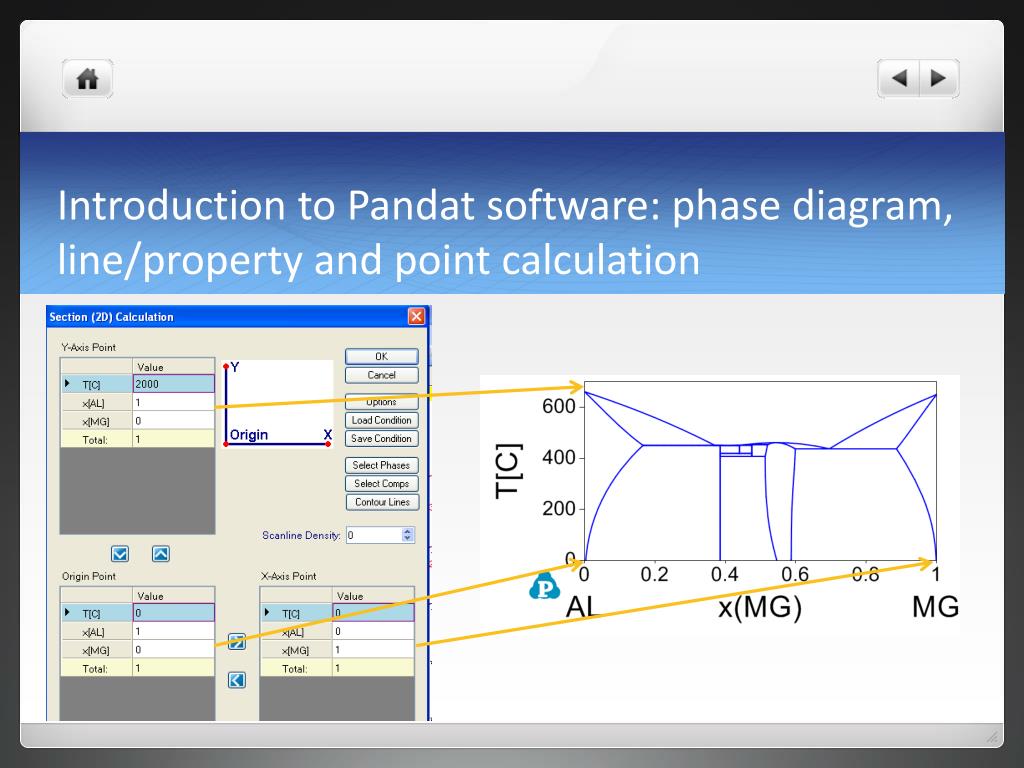Open the Options button
1024x768 pixels.
tap(381, 402)
